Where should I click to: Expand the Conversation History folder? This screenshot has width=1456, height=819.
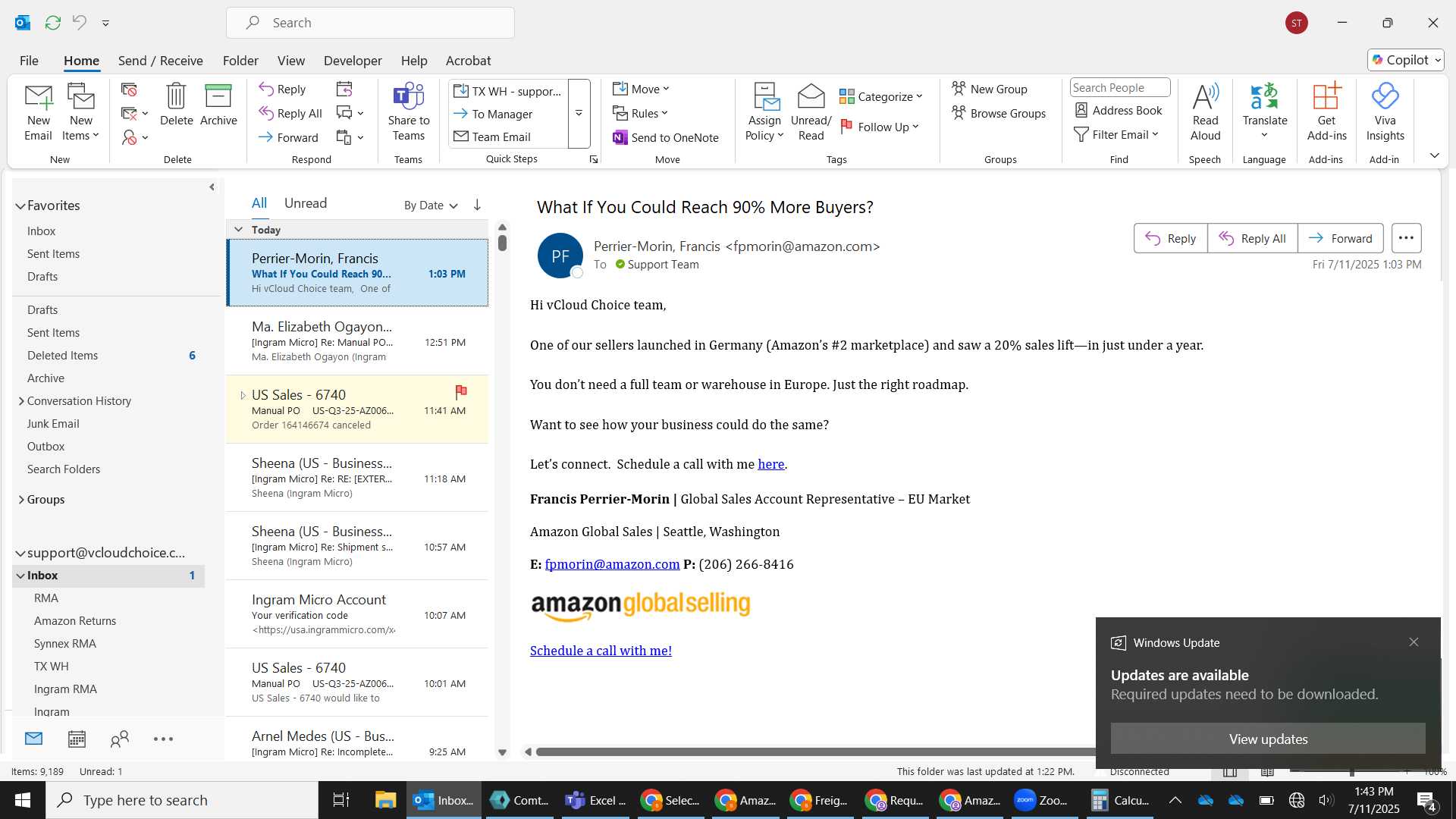(x=21, y=401)
